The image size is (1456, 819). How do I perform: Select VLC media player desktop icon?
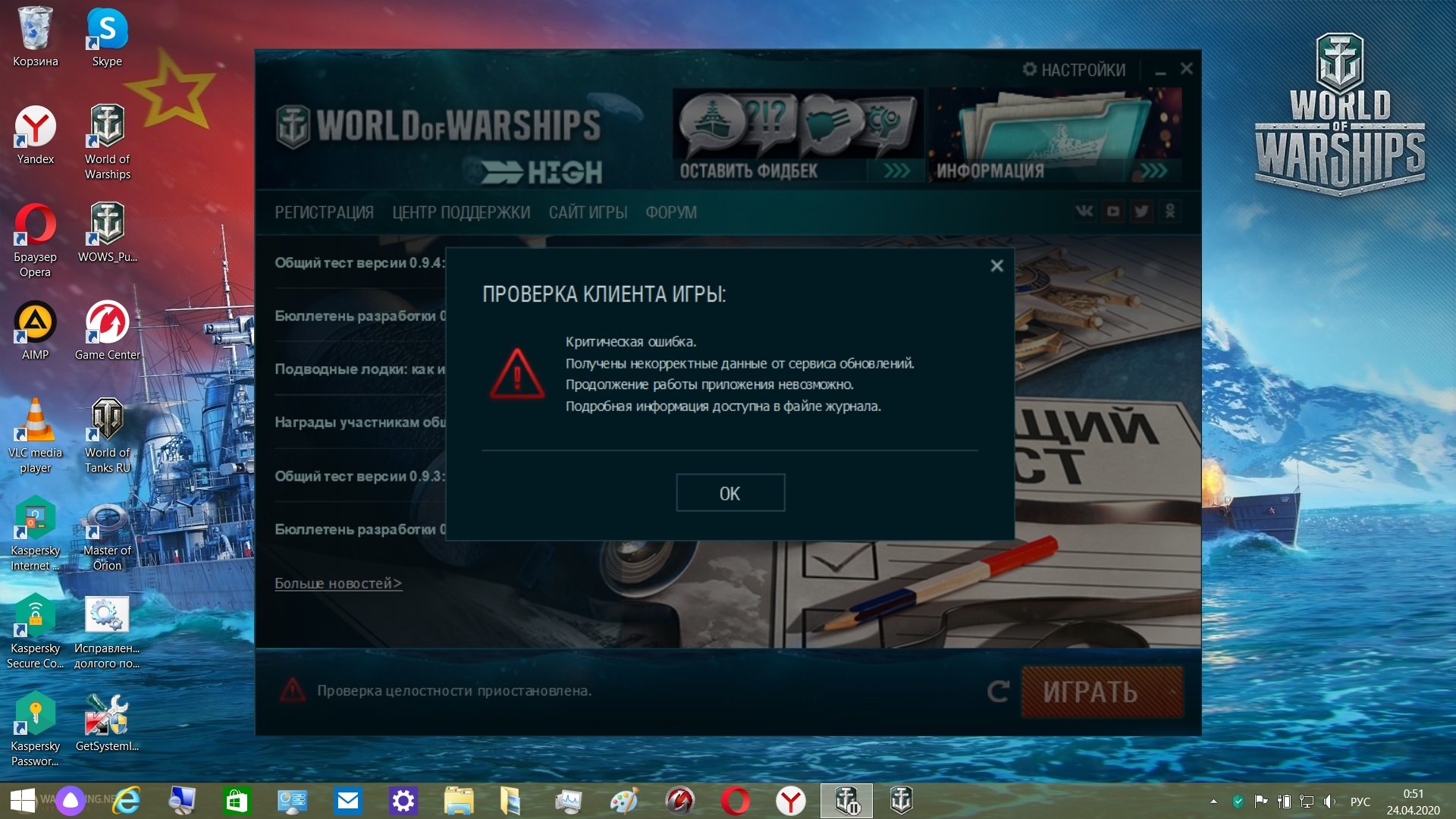point(35,436)
